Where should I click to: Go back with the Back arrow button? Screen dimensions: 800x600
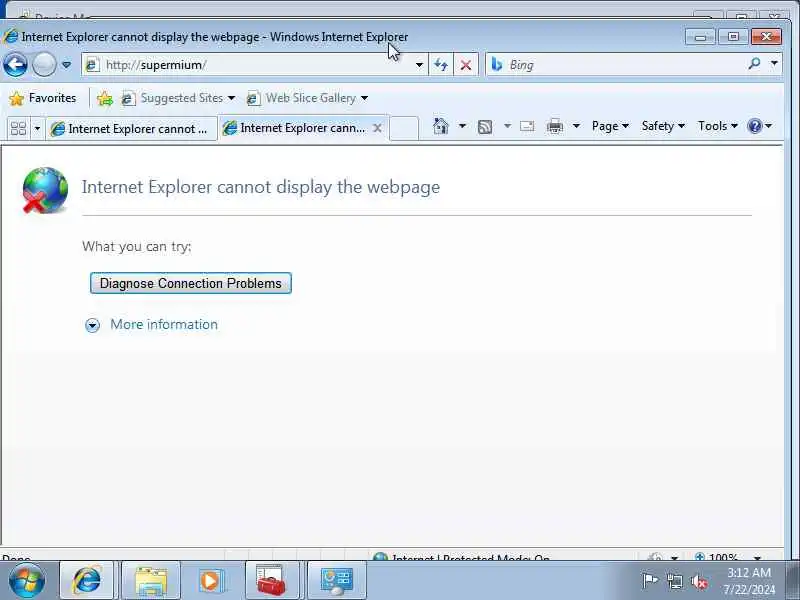15,65
